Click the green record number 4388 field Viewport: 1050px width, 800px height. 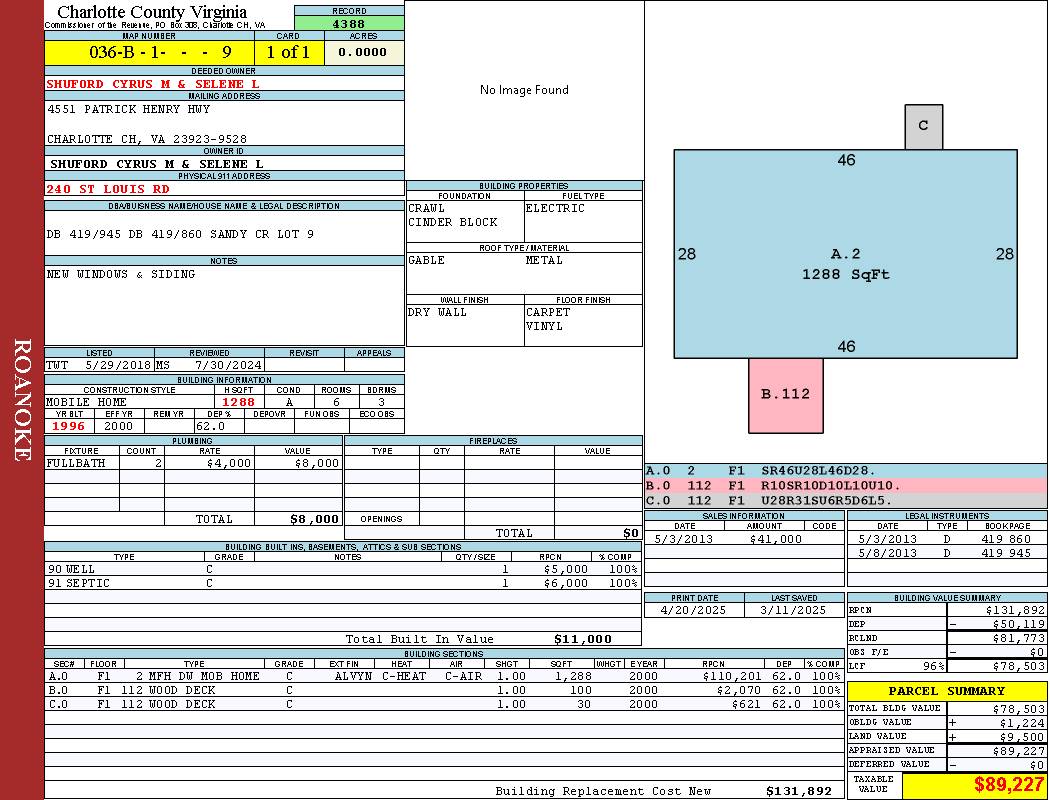point(349,24)
